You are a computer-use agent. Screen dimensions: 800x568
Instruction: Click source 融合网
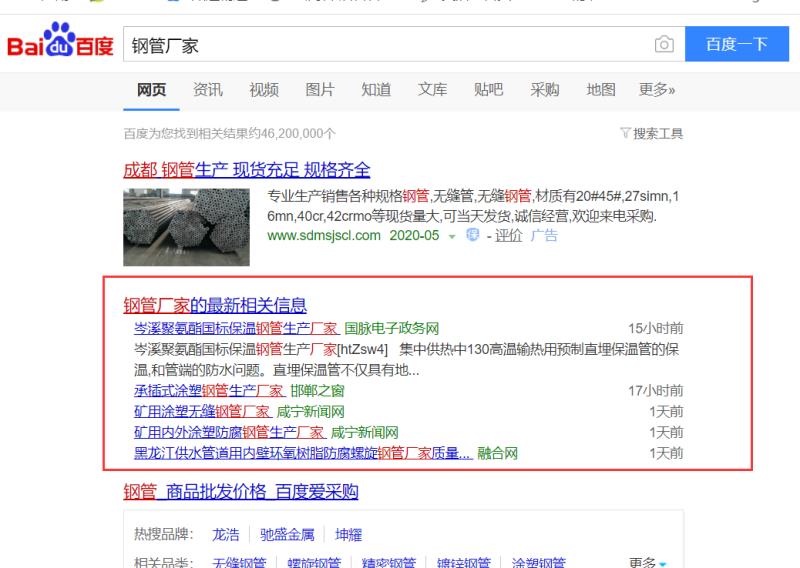(497, 453)
